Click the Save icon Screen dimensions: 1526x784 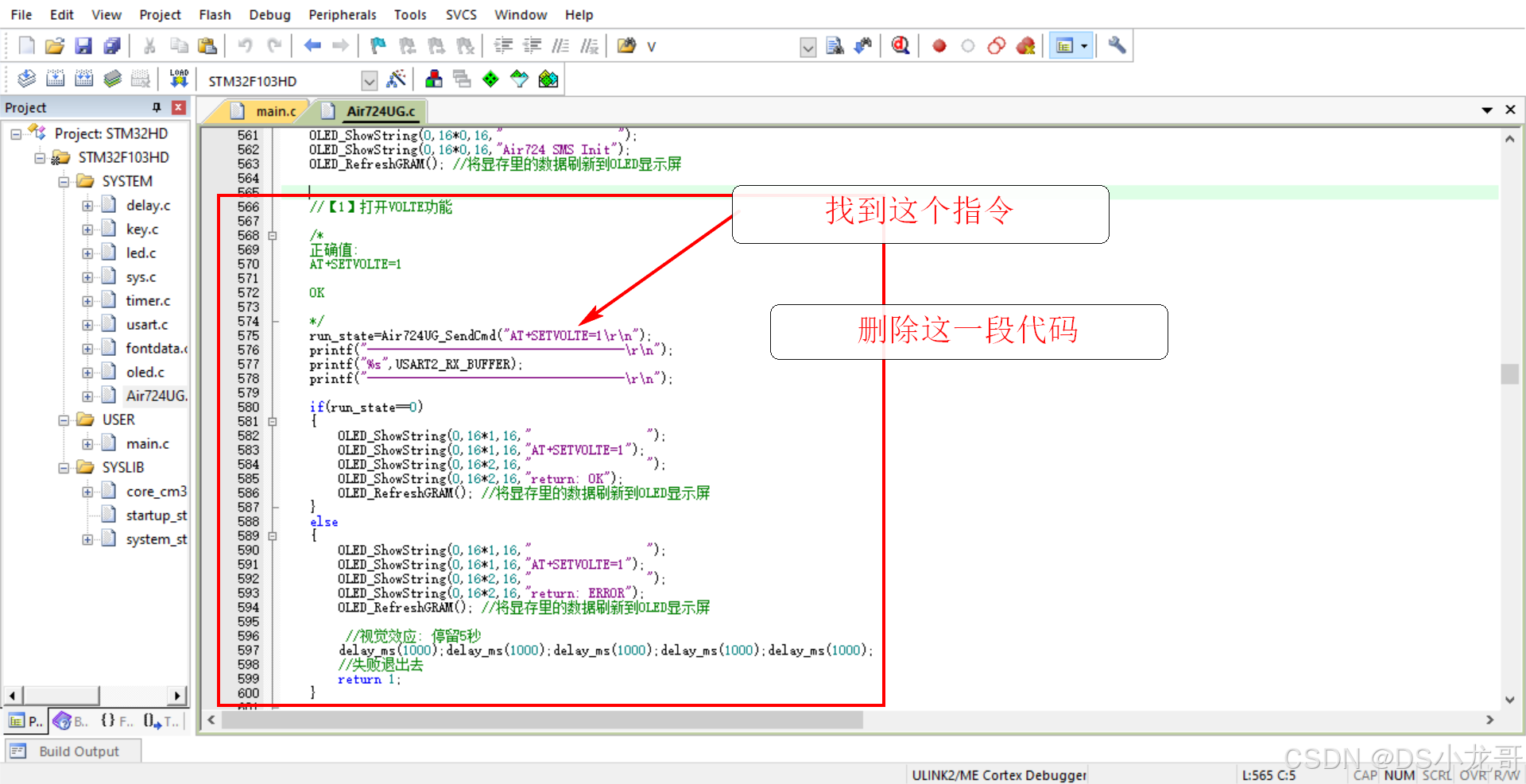[83, 46]
